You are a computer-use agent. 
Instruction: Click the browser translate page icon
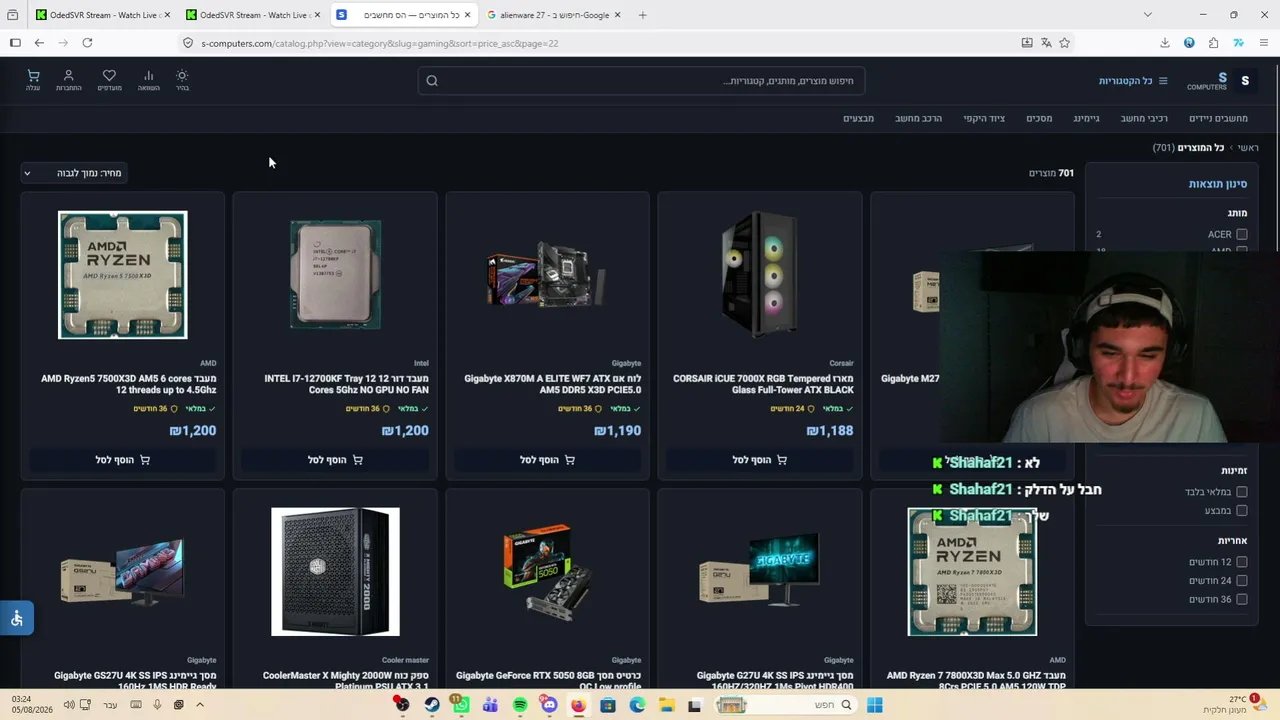pos(1046,43)
